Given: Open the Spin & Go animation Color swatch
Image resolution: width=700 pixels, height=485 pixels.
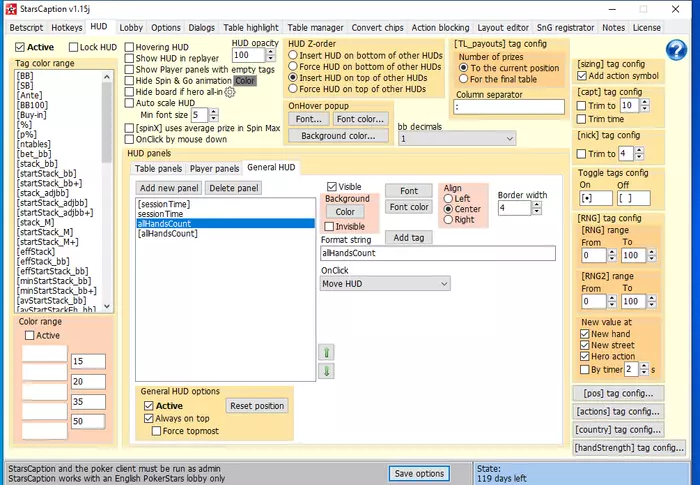Looking at the screenshot, I should (245, 81).
